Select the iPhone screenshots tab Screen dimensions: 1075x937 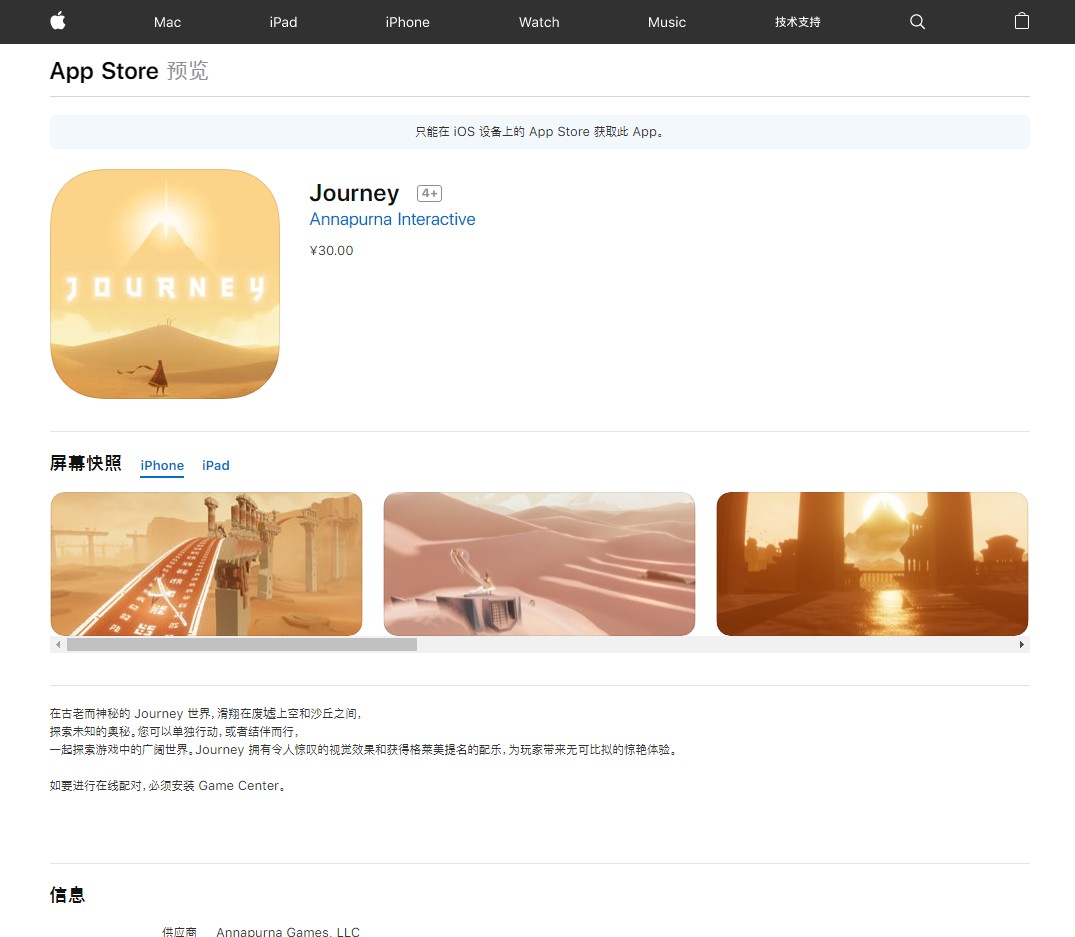click(162, 465)
